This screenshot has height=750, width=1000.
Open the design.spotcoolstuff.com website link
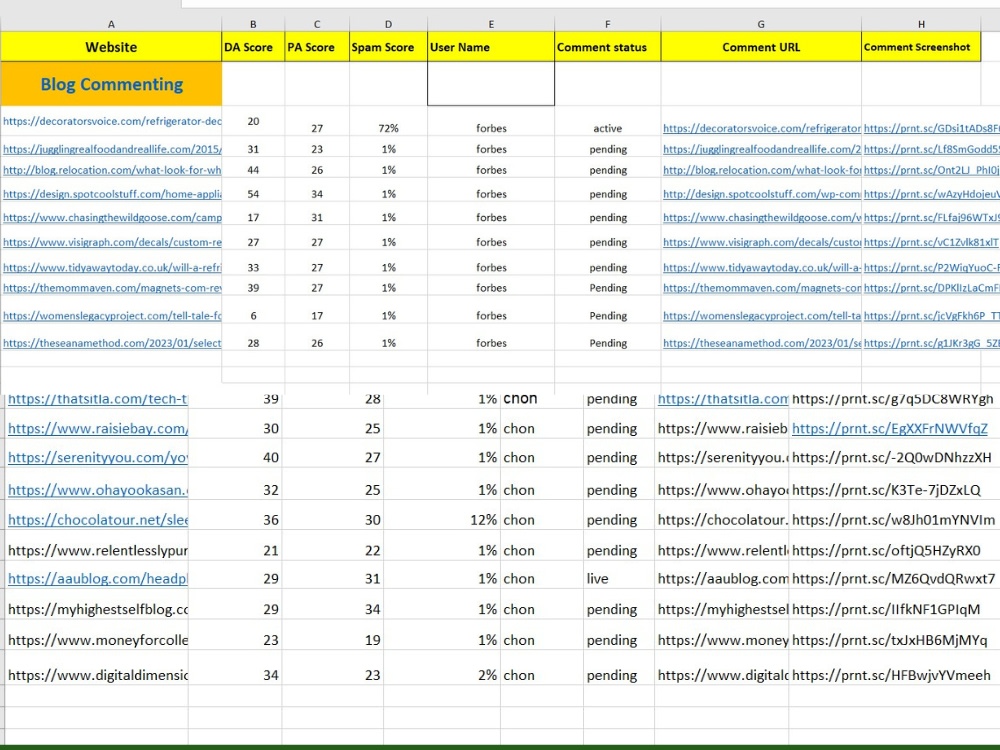click(x=112, y=194)
